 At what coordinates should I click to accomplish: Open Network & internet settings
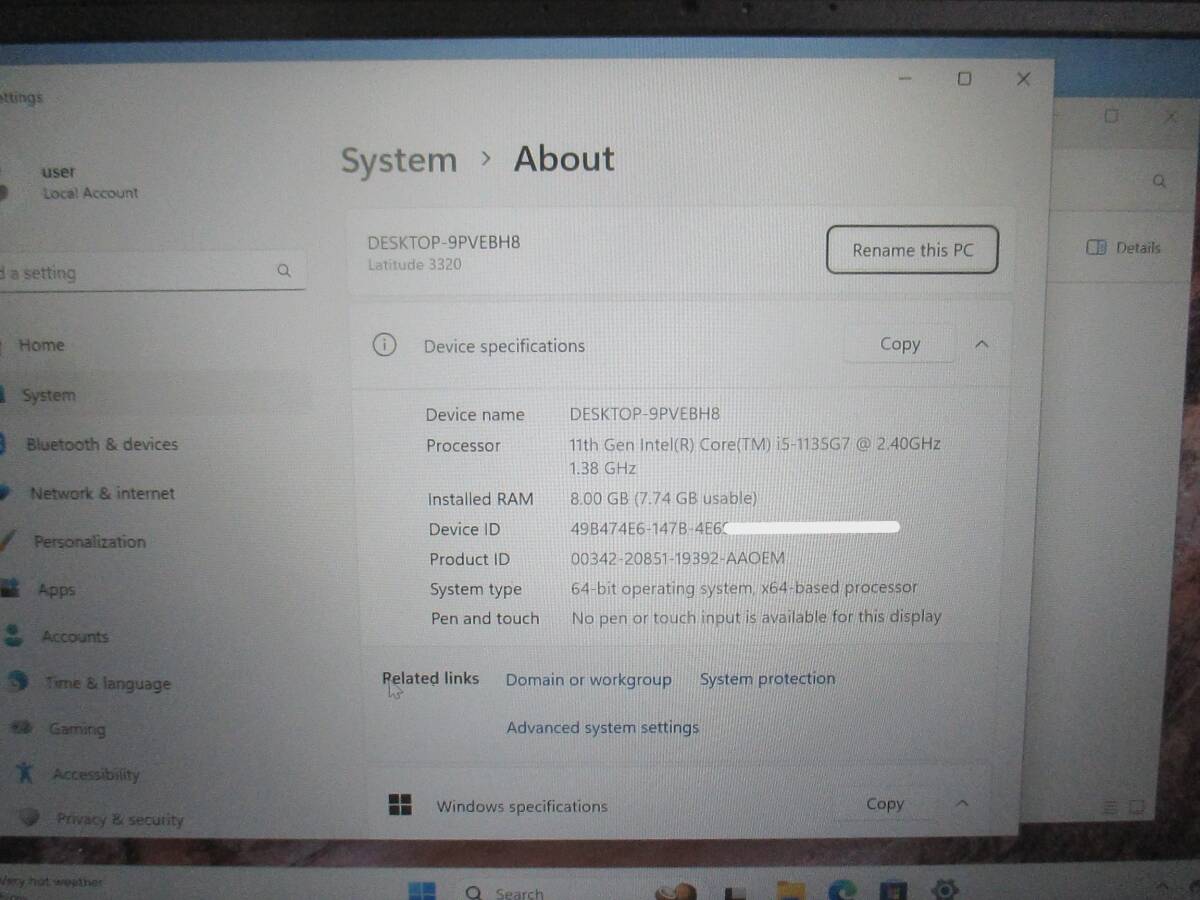pos(102,493)
